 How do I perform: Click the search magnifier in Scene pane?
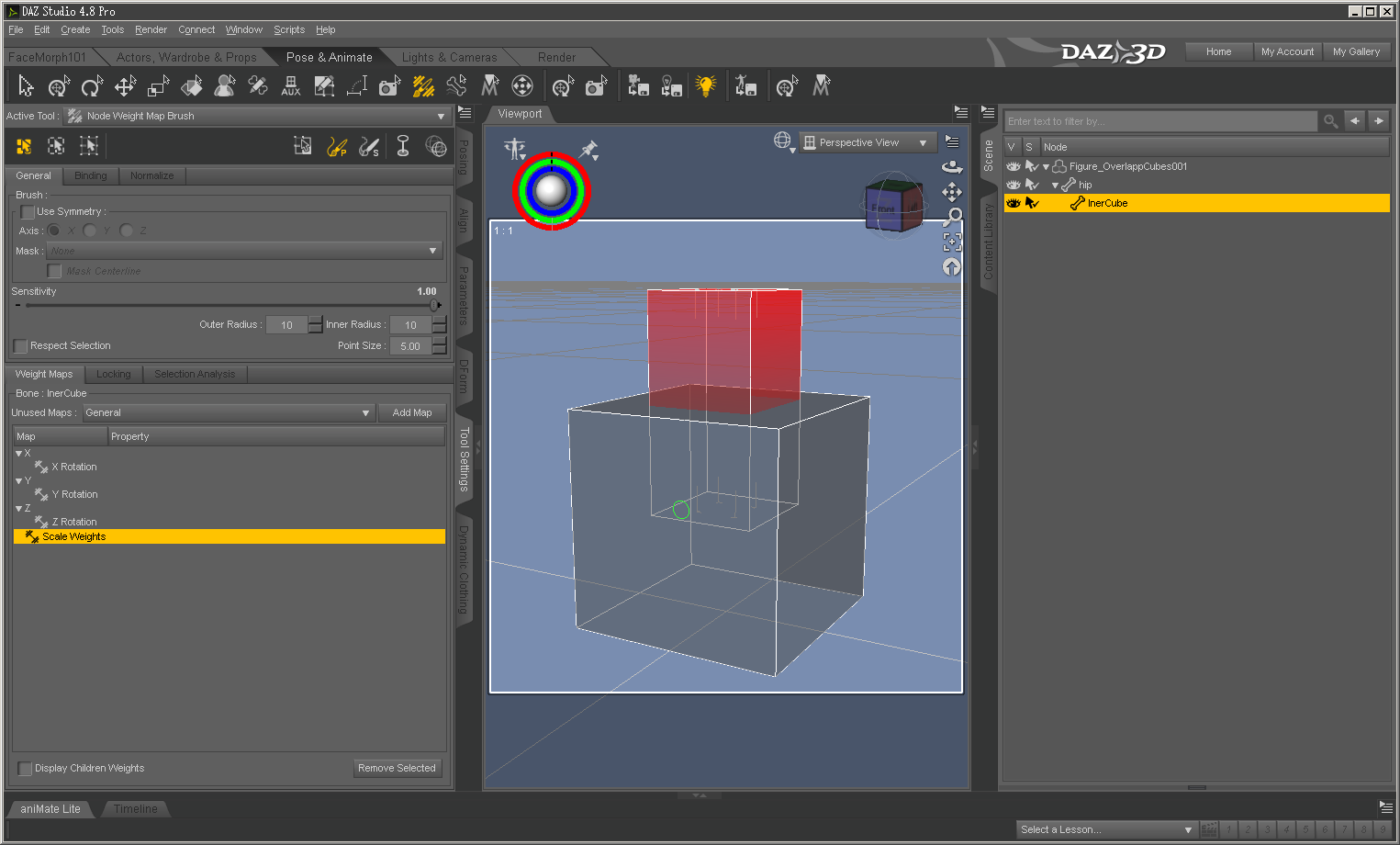pos(1330,121)
